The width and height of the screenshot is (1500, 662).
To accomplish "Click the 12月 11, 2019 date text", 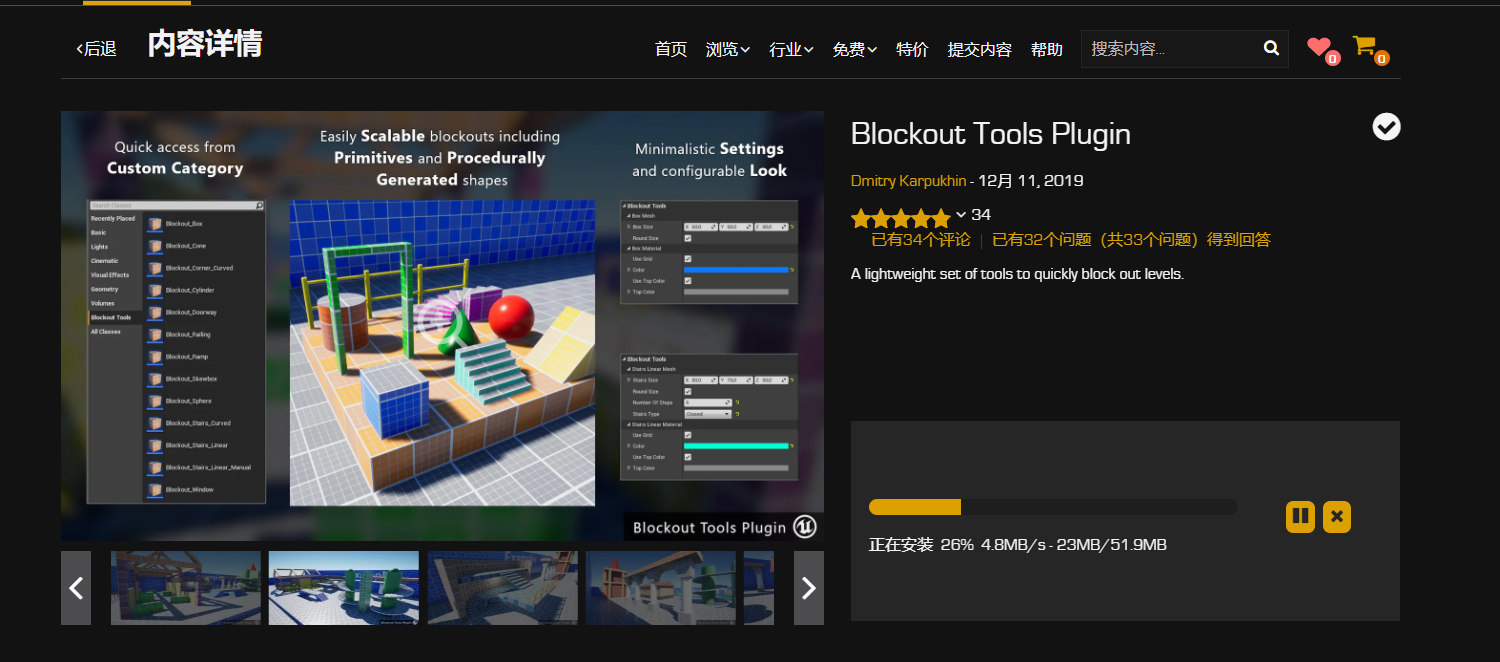I will pos(1031,181).
